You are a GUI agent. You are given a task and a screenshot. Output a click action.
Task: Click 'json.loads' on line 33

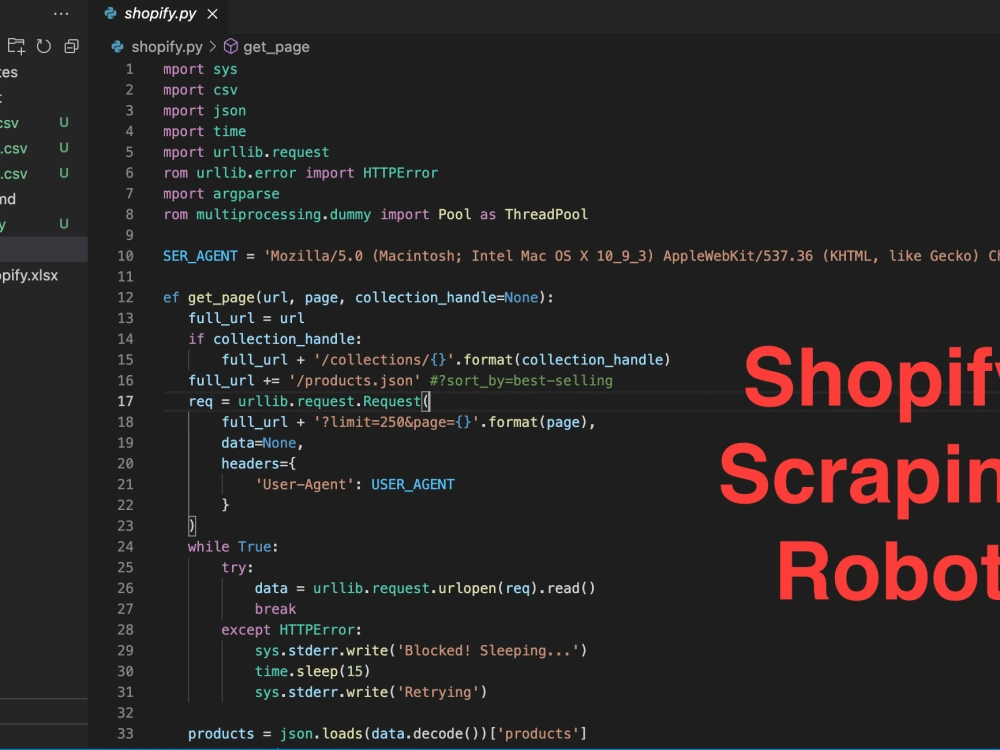tap(321, 733)
